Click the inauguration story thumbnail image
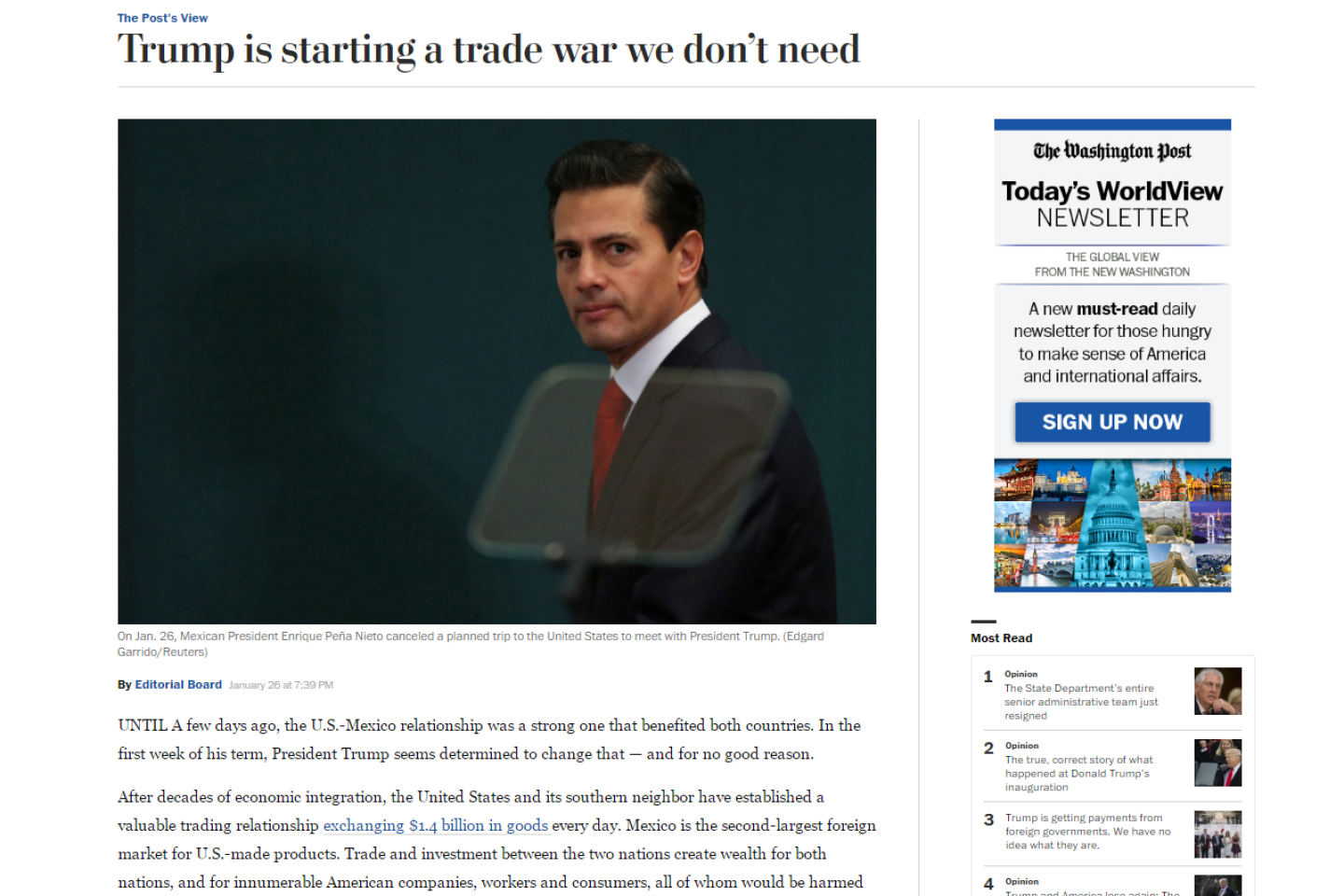Image resolution: width=1344 pixels, height=896 pixels. click(1217, 763)
